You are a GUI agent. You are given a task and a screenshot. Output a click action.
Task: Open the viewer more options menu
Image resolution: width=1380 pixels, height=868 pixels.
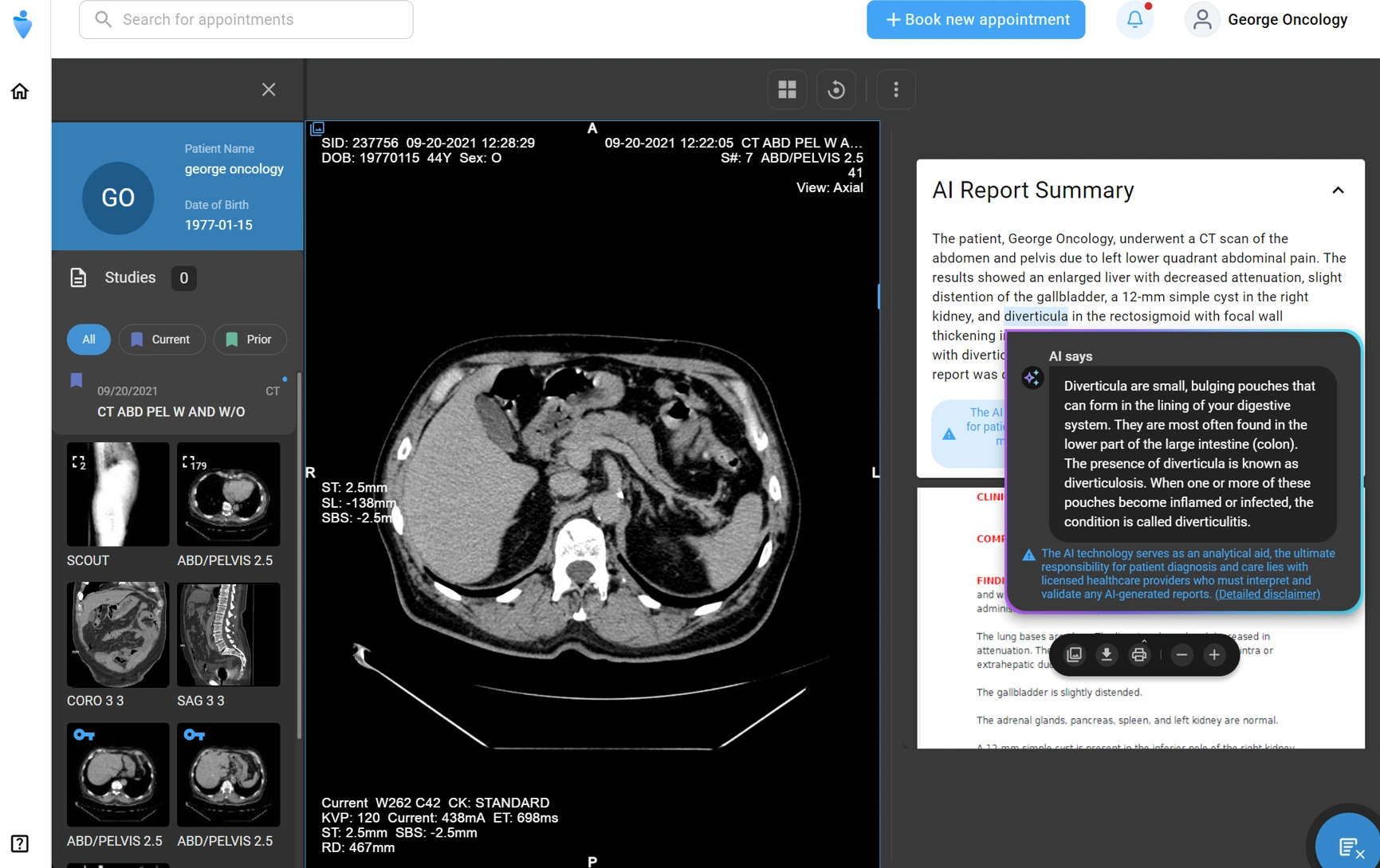(896, 89)
